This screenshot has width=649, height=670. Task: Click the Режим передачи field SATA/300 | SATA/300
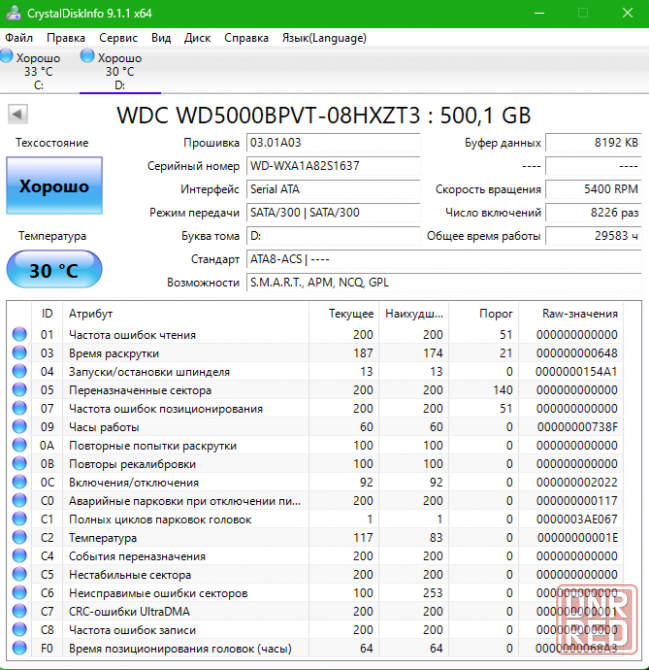click(333, 212)
